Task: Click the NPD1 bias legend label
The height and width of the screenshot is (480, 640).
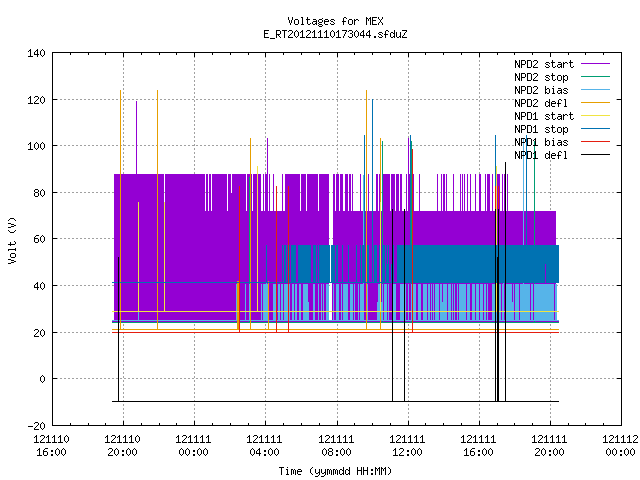Action: click(x=541, y=142)
